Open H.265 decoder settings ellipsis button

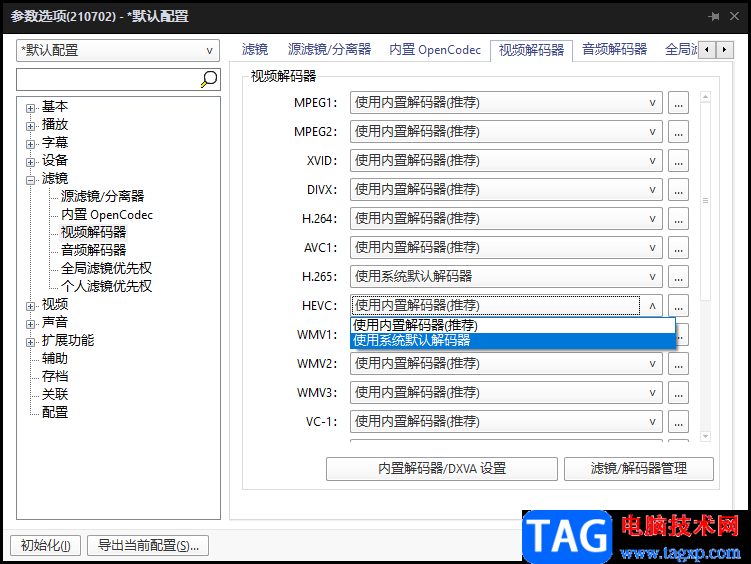tap(678, 277)
